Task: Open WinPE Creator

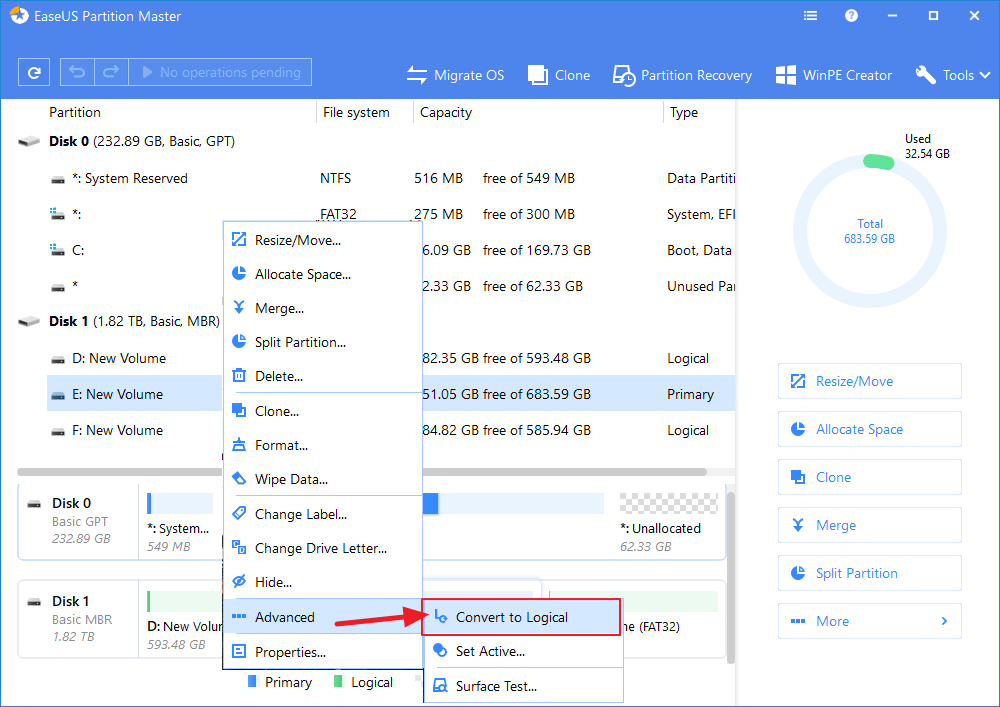Action: pos(834,75)
